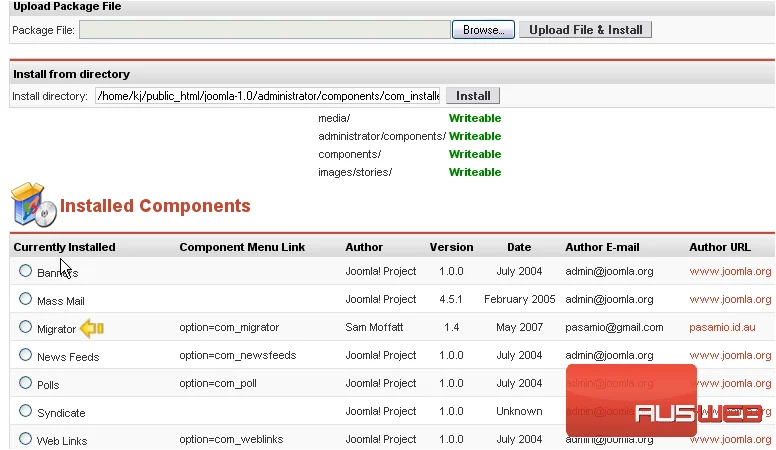This screenshot has height=450, width=776.
Task: Click the option=com_weblinks text
Action: click(231, 439)
